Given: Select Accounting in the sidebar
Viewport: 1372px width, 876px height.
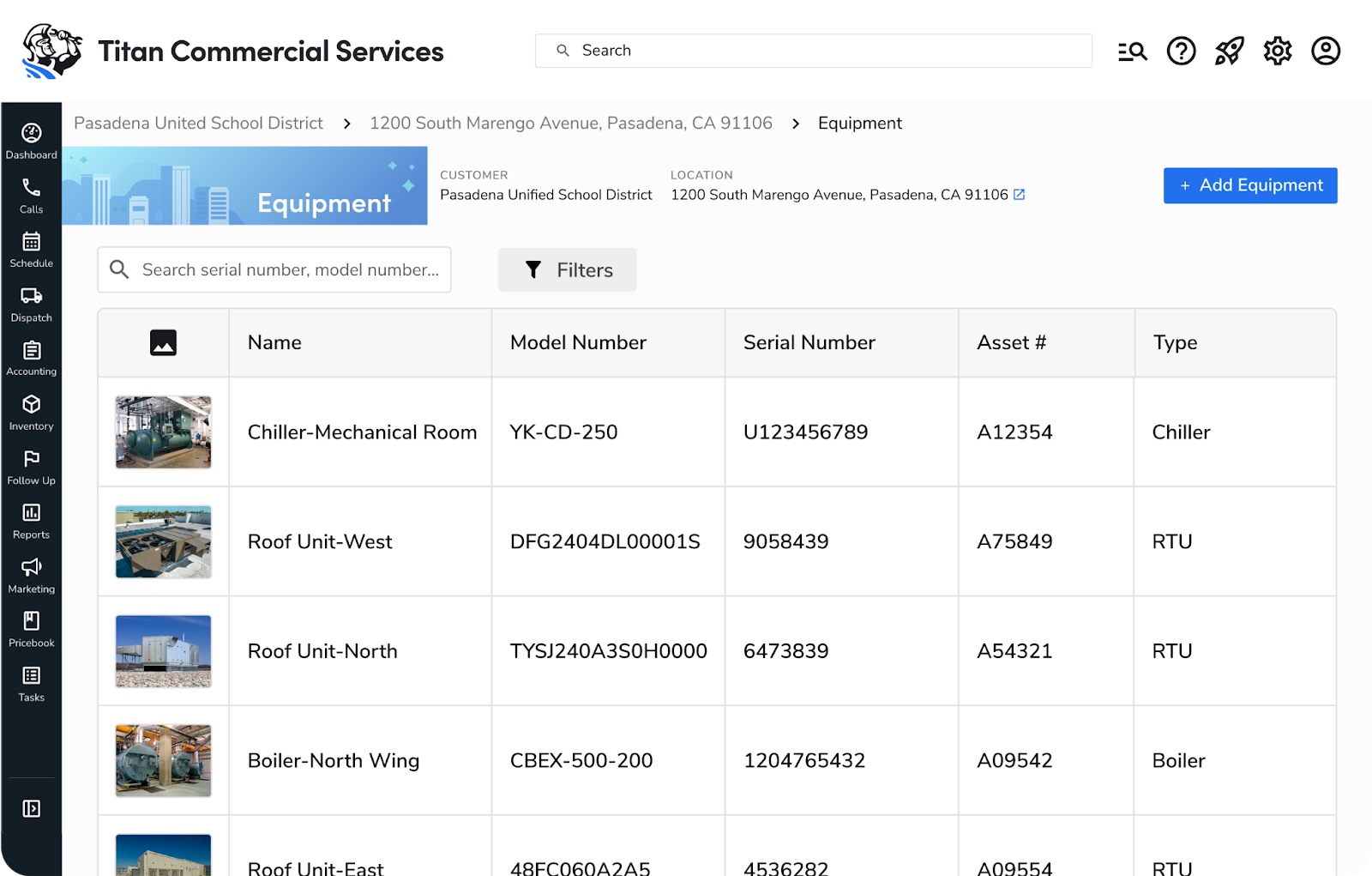Looking at the screenshot, I should coord(32,358).
